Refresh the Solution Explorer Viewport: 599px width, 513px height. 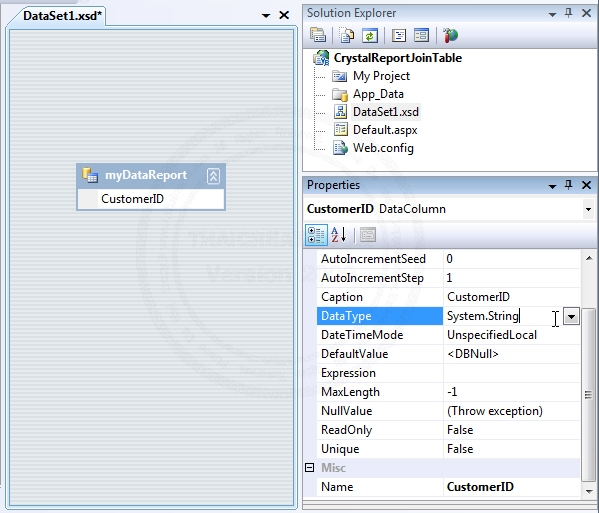point(370,36)
